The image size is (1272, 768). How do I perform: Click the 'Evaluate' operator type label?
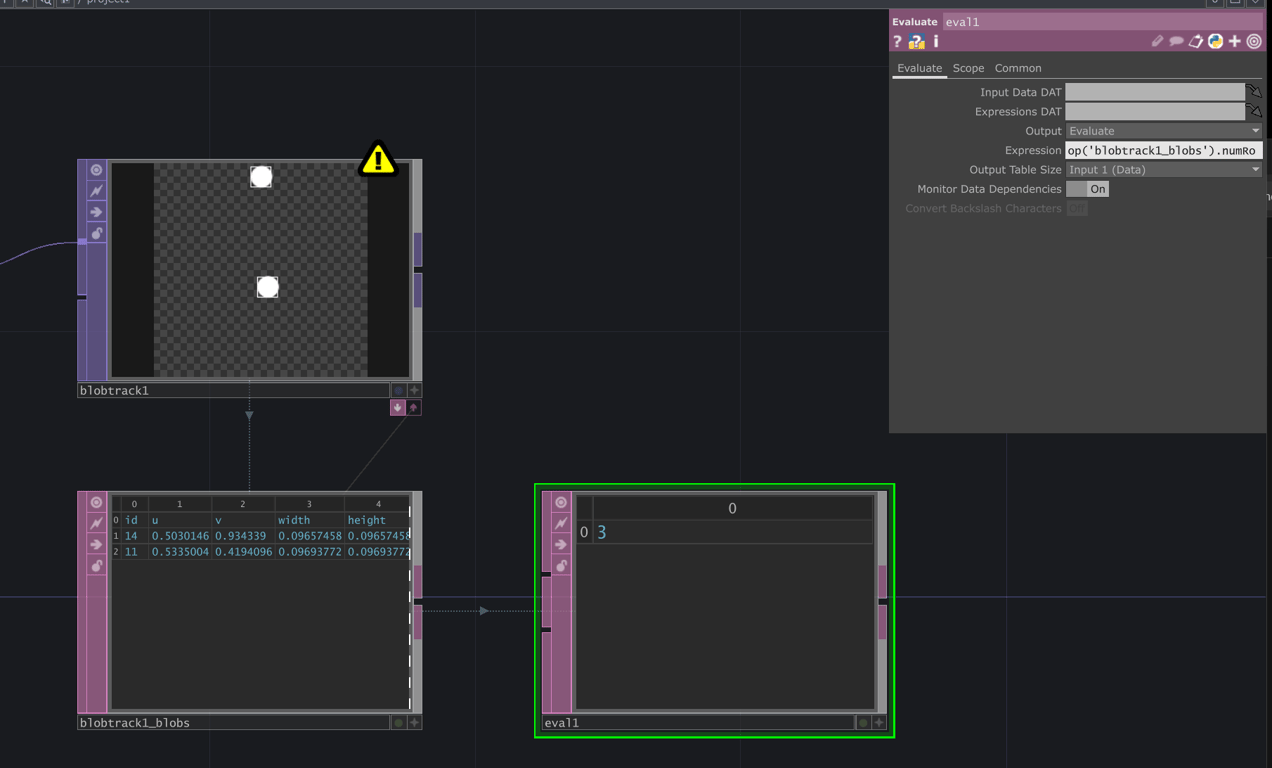(x=915, y=22)
